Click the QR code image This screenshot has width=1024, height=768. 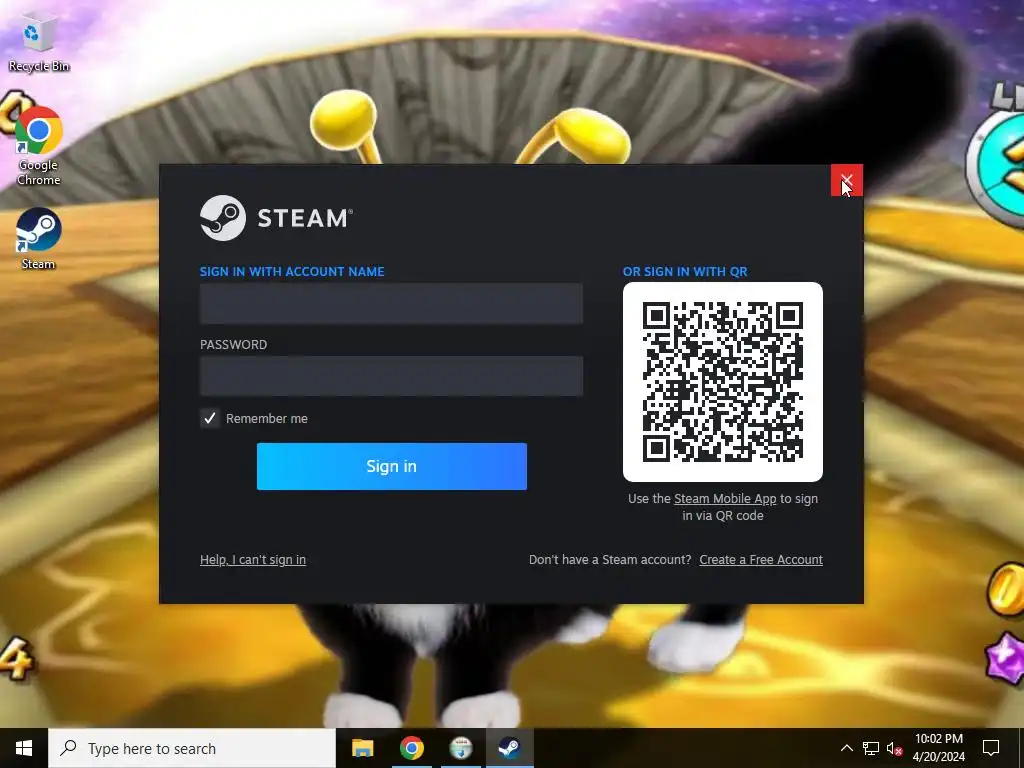click(723, 382)
